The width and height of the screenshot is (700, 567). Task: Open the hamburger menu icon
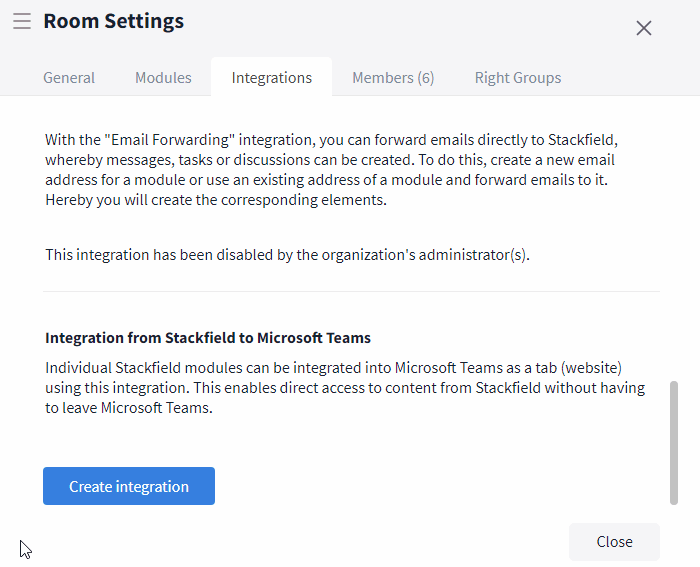[x=22, y=21]
